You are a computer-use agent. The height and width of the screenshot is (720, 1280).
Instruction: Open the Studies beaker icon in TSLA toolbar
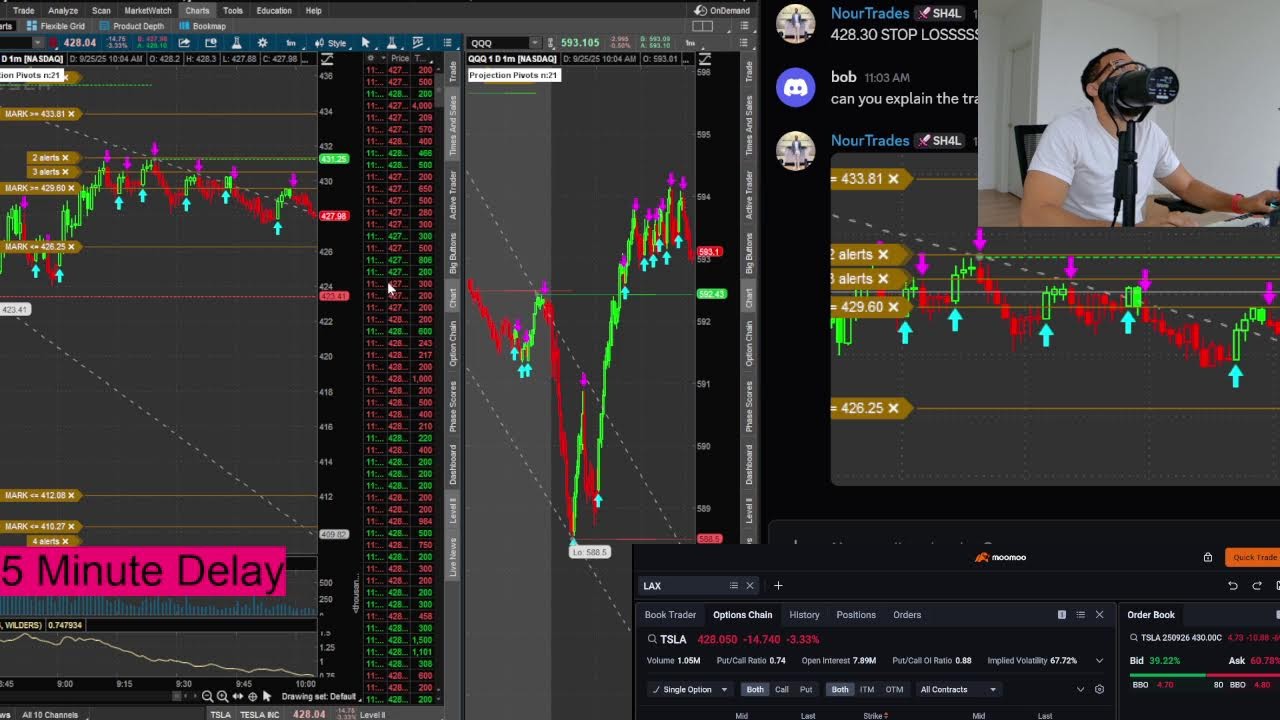coord(236,43)
